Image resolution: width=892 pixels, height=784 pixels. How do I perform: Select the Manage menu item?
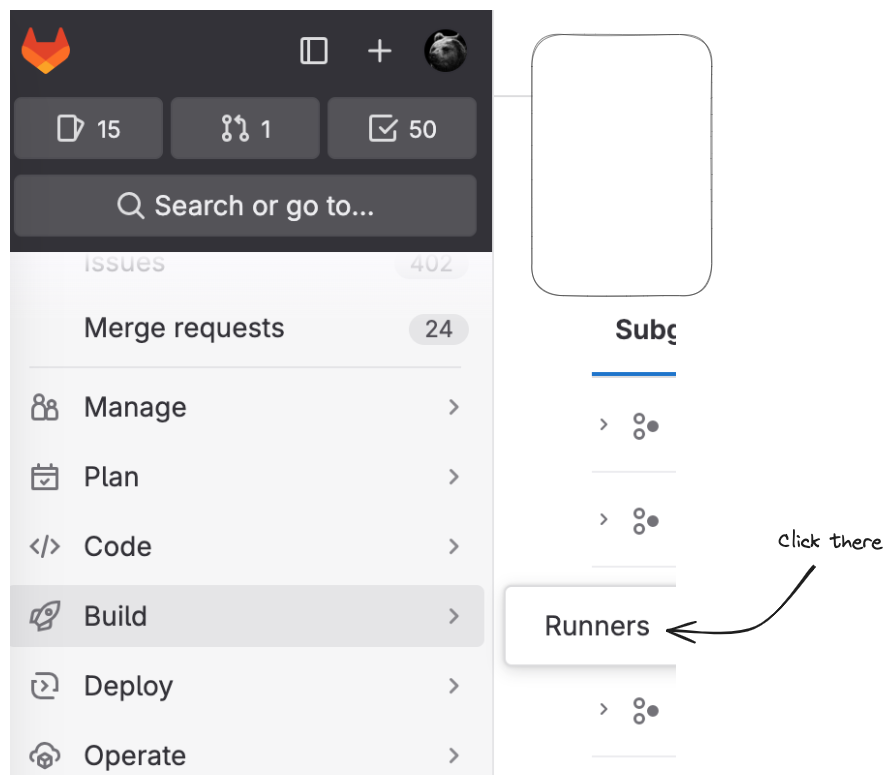tap(247, 407)
